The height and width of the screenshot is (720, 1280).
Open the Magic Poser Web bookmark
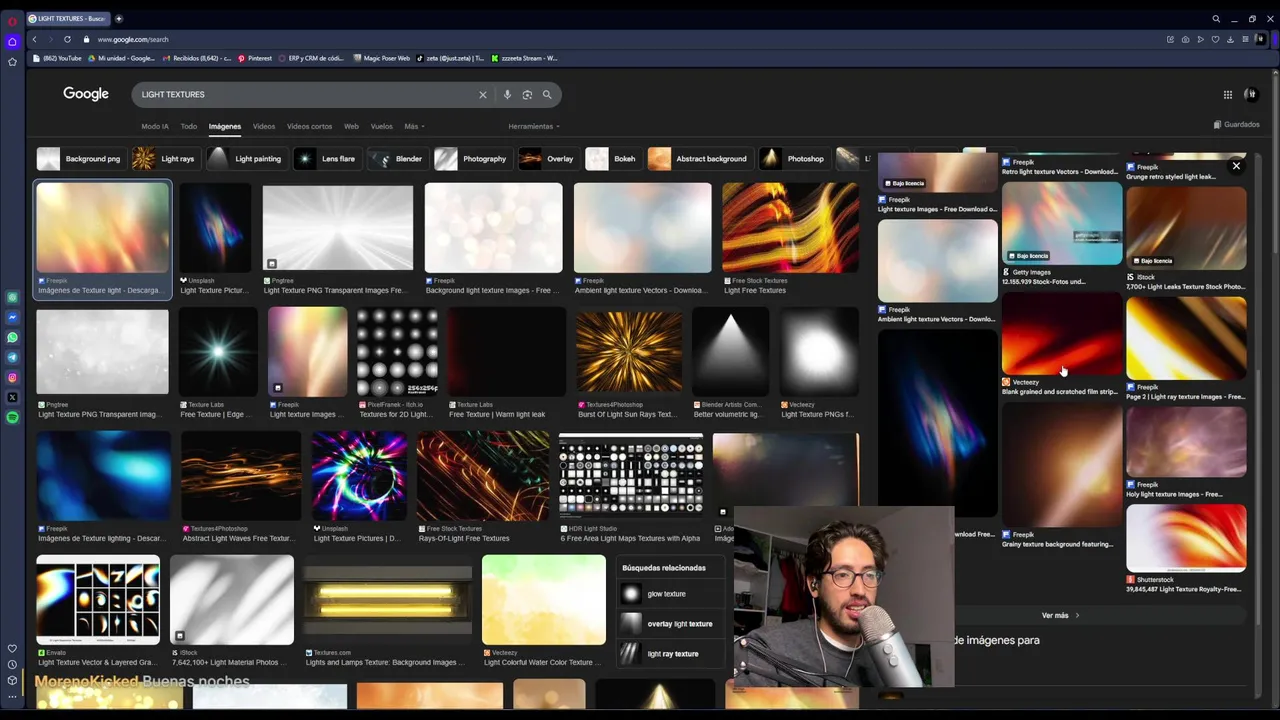click(x=382, y=58)
